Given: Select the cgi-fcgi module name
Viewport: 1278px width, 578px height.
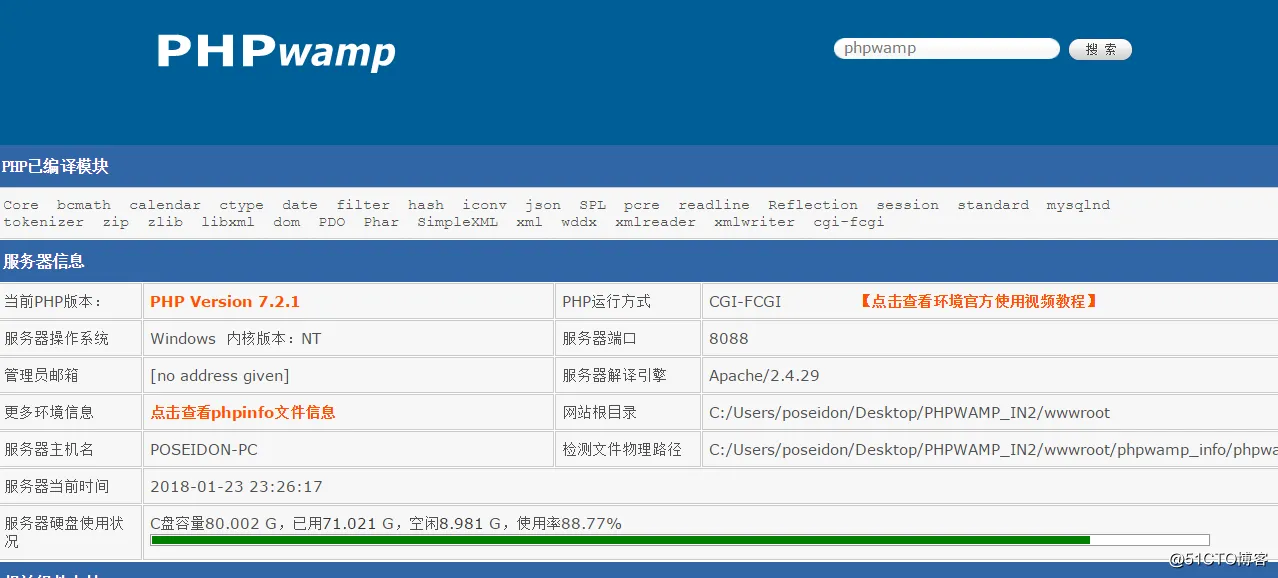Looking at the screenshot, I should [x=849, y=222].
